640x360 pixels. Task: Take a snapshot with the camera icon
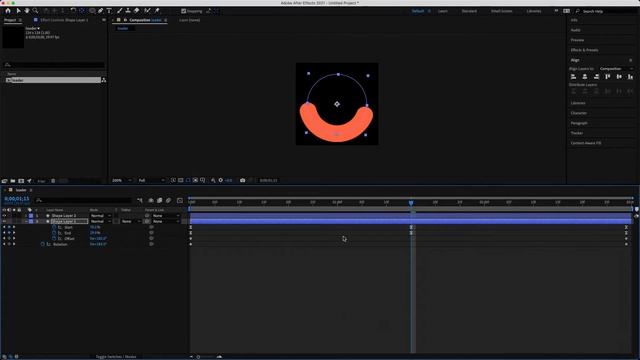coord(242,180)
